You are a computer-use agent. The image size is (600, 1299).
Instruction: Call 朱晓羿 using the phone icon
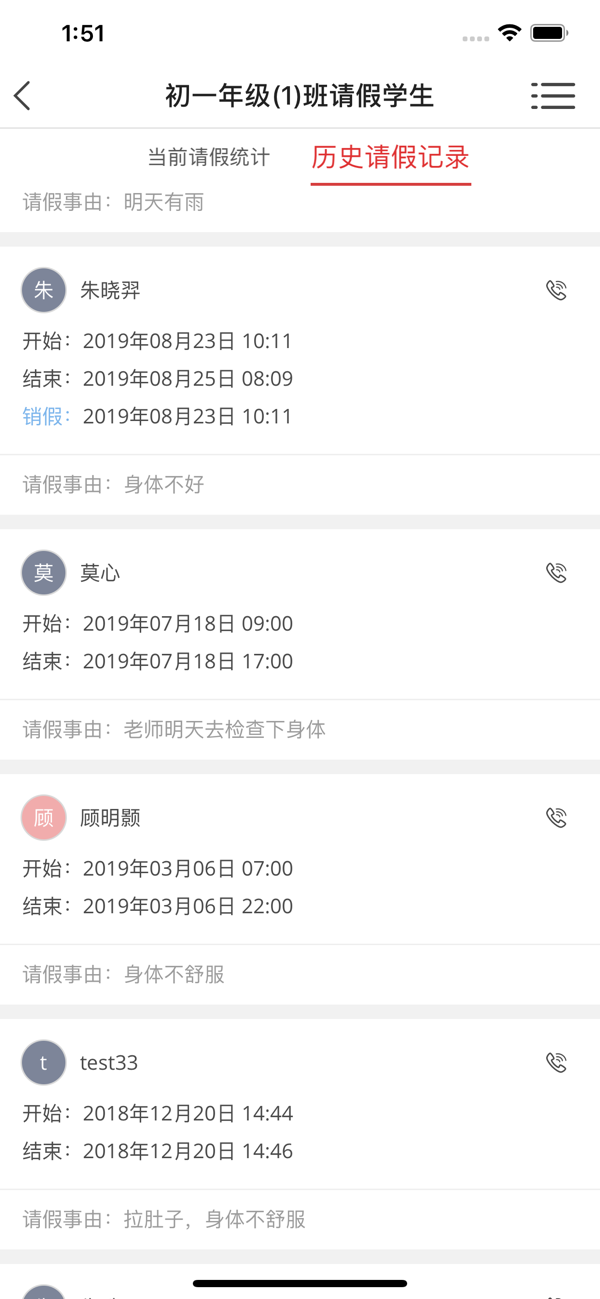(557, 290)
